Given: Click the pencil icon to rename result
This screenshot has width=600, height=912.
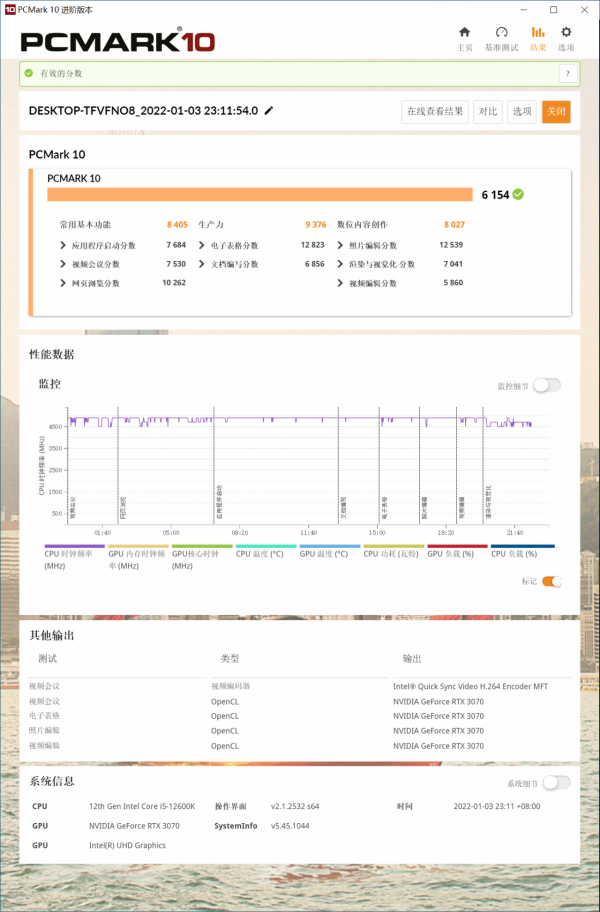Looking at the screenshot, I should pyautogui.click(x=269, y=111).
